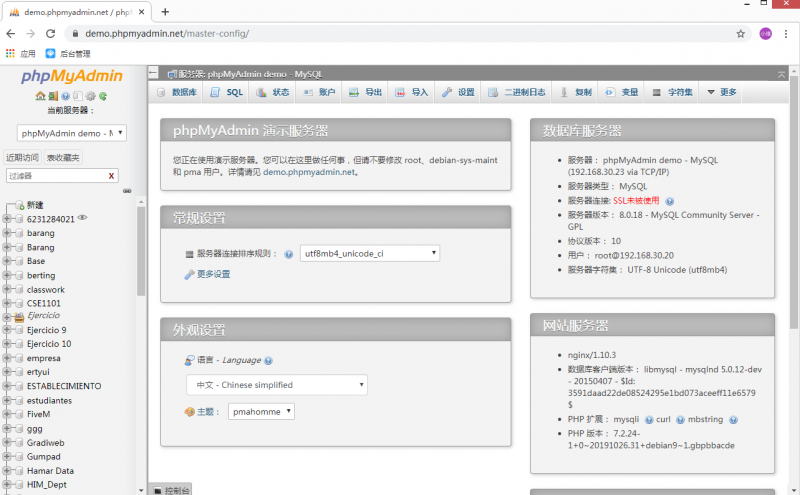800x495 pixels.
Task: Collapse sidebar using minus button beside server title
Action: 153,73
